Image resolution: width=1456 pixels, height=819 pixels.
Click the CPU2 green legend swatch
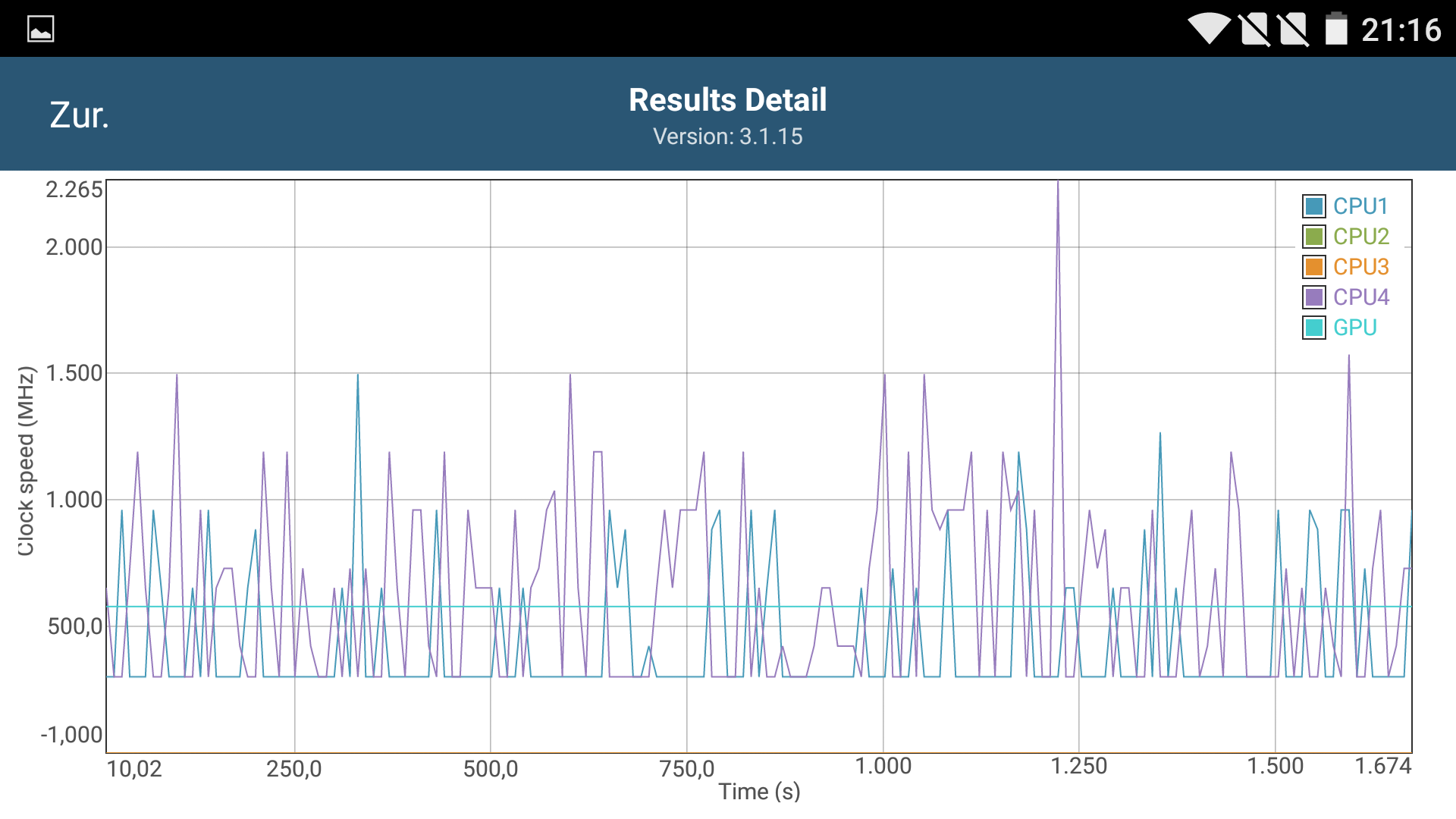pyautogui.click(x=1314, y=237)
